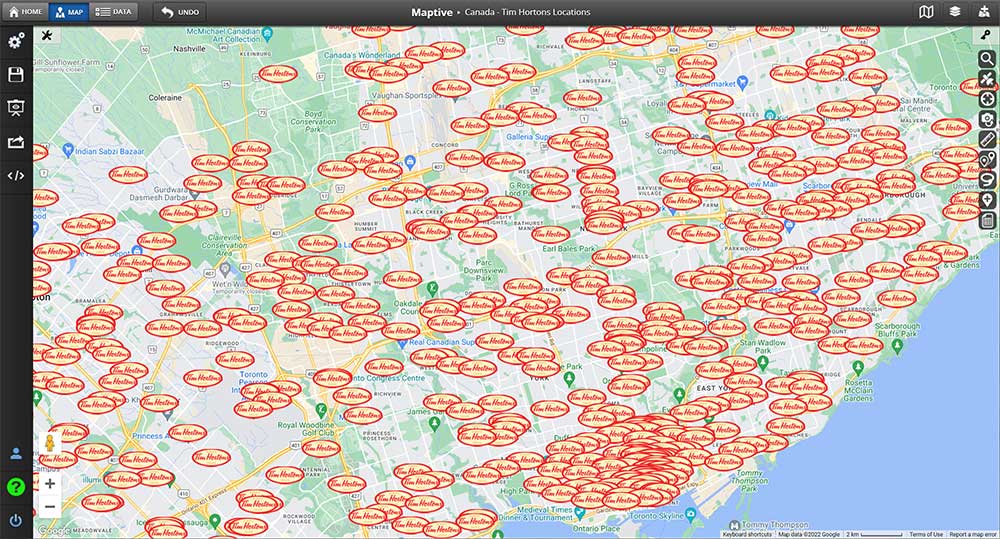Open map settings gears icon
The height and width of the screenshot is (539, 1000).
click(16, 41)
